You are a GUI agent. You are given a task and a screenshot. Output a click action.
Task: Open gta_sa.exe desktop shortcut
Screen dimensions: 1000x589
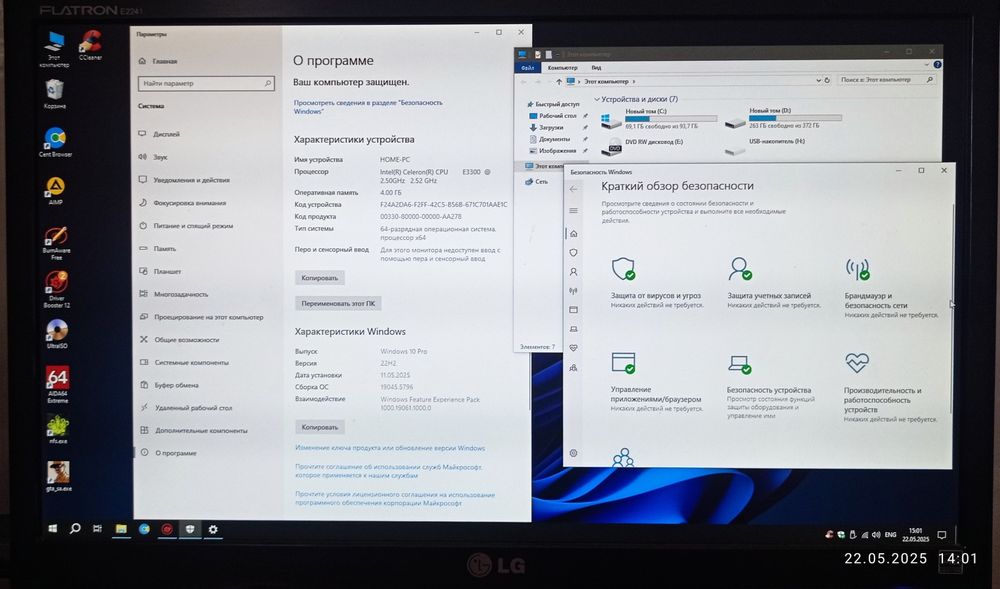[x=58, y=476]
